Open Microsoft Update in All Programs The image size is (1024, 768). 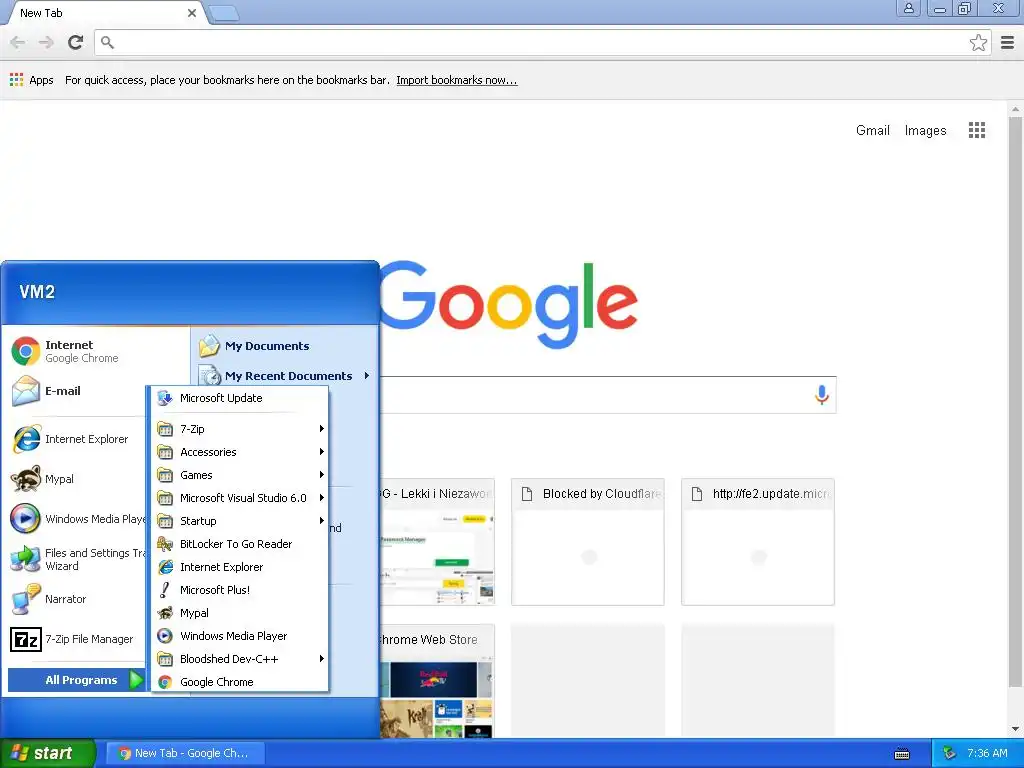(240, 398)
